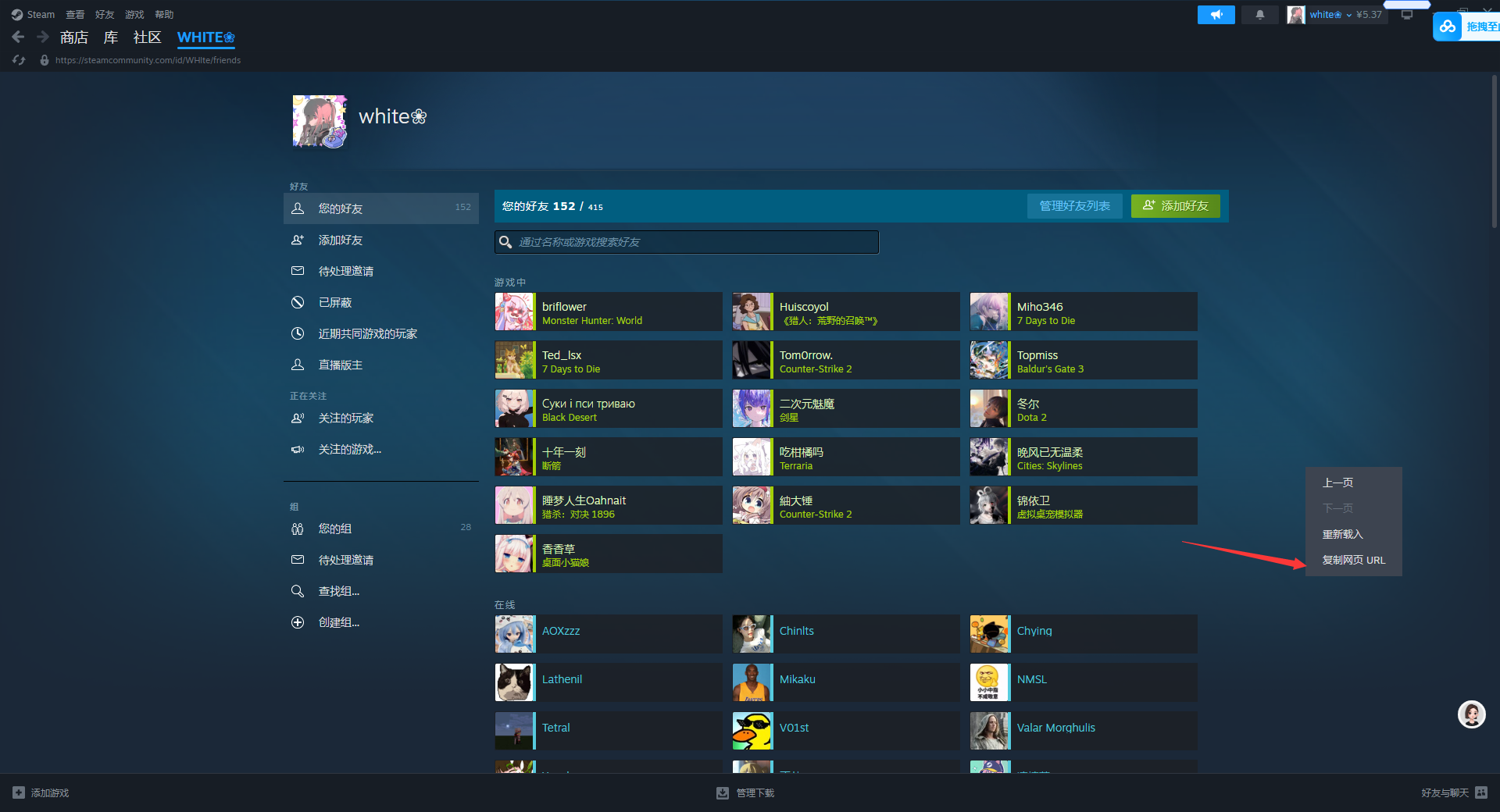The height and width of the screenshot is (812, 1500).
Task: Open the 您的好友 sidebar entry
Action: [381, 208]
